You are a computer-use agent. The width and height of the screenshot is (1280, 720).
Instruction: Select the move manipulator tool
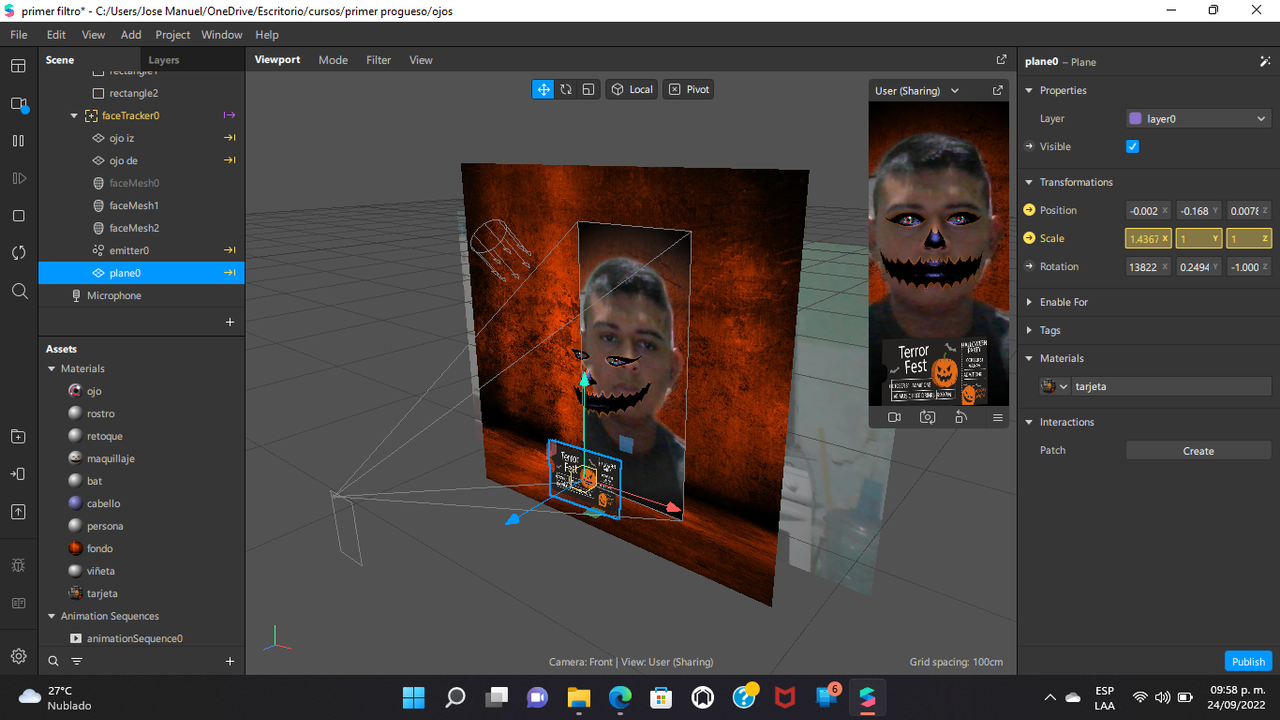click(x=543, y=89)
